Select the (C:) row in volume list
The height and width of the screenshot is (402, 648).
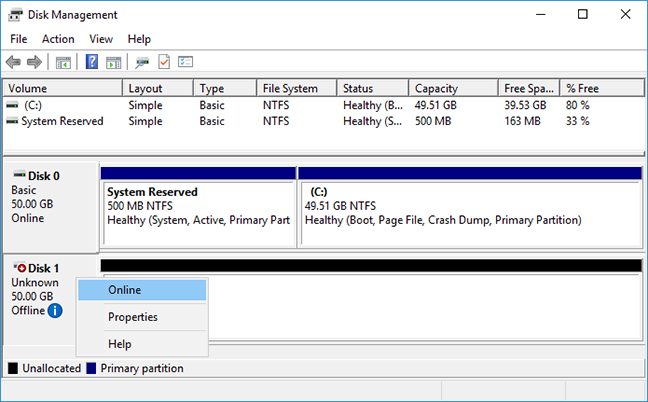(324, 105)
